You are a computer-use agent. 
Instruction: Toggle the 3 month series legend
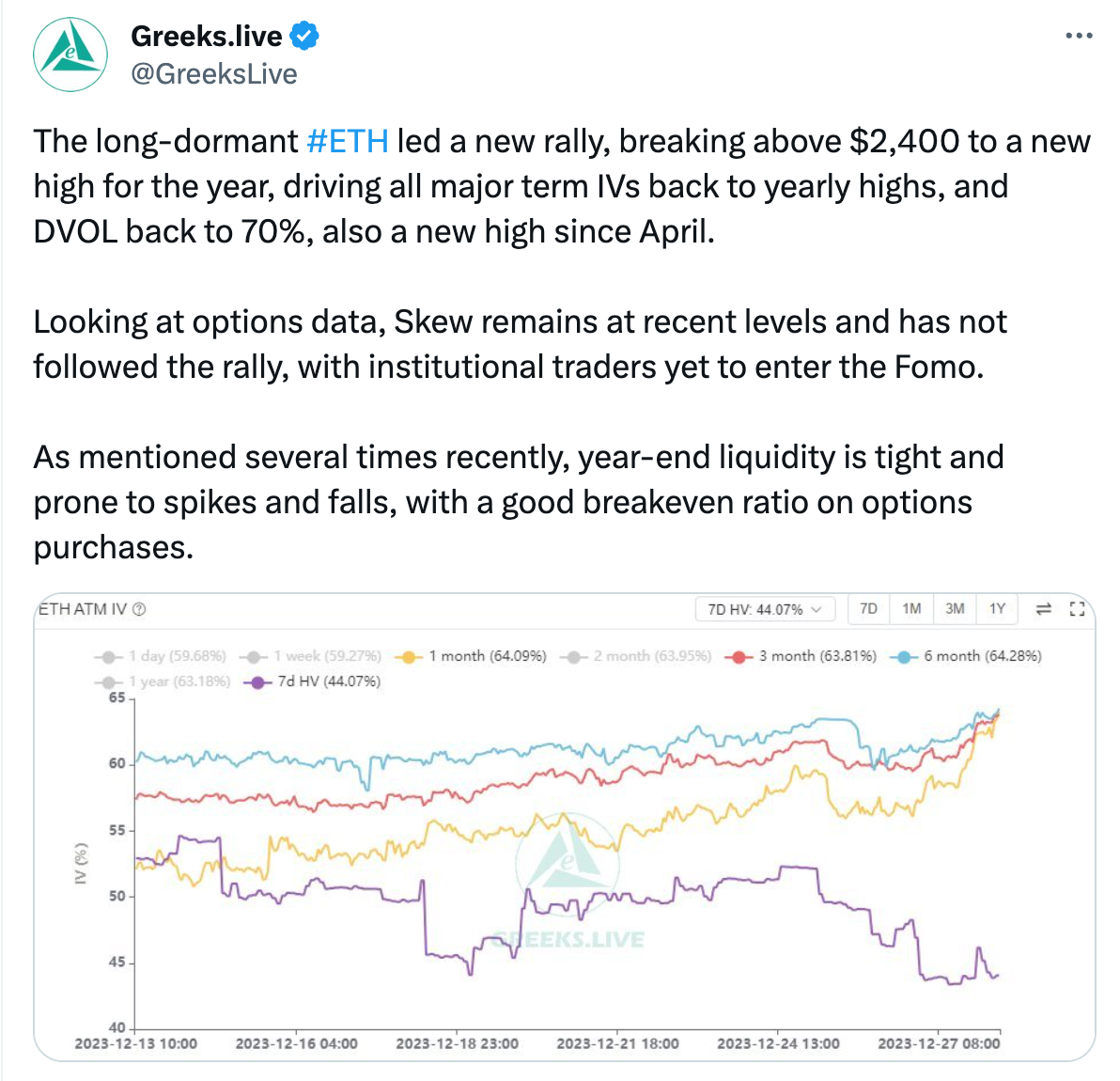[x=800, y=656]
